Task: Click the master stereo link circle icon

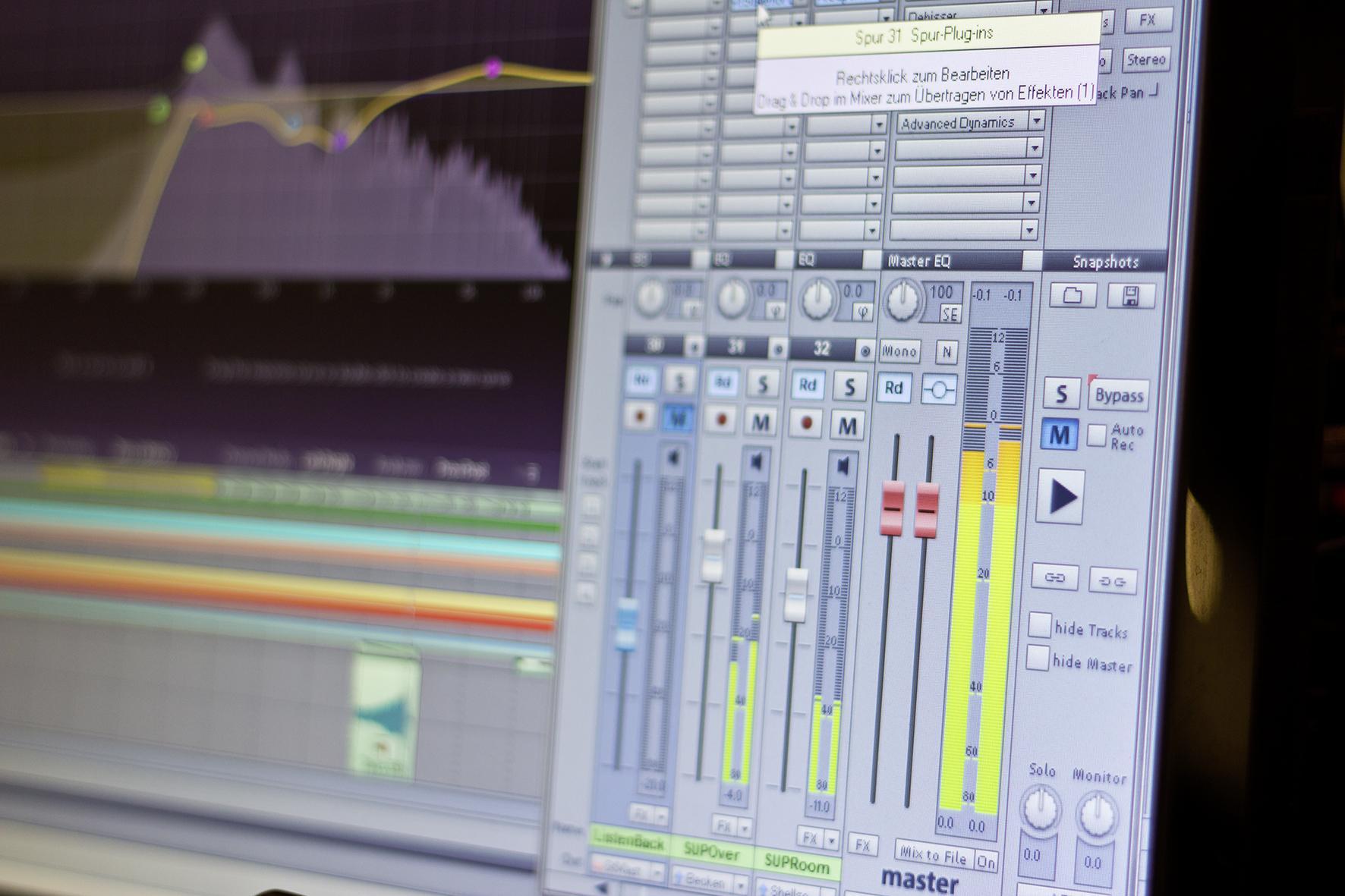Action: (x=939, y=390)
